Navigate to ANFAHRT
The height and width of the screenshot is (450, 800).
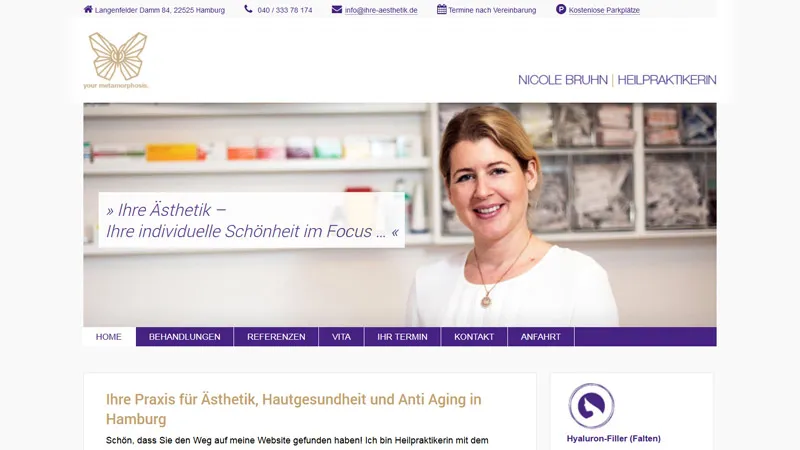click(x=541, y=337)
